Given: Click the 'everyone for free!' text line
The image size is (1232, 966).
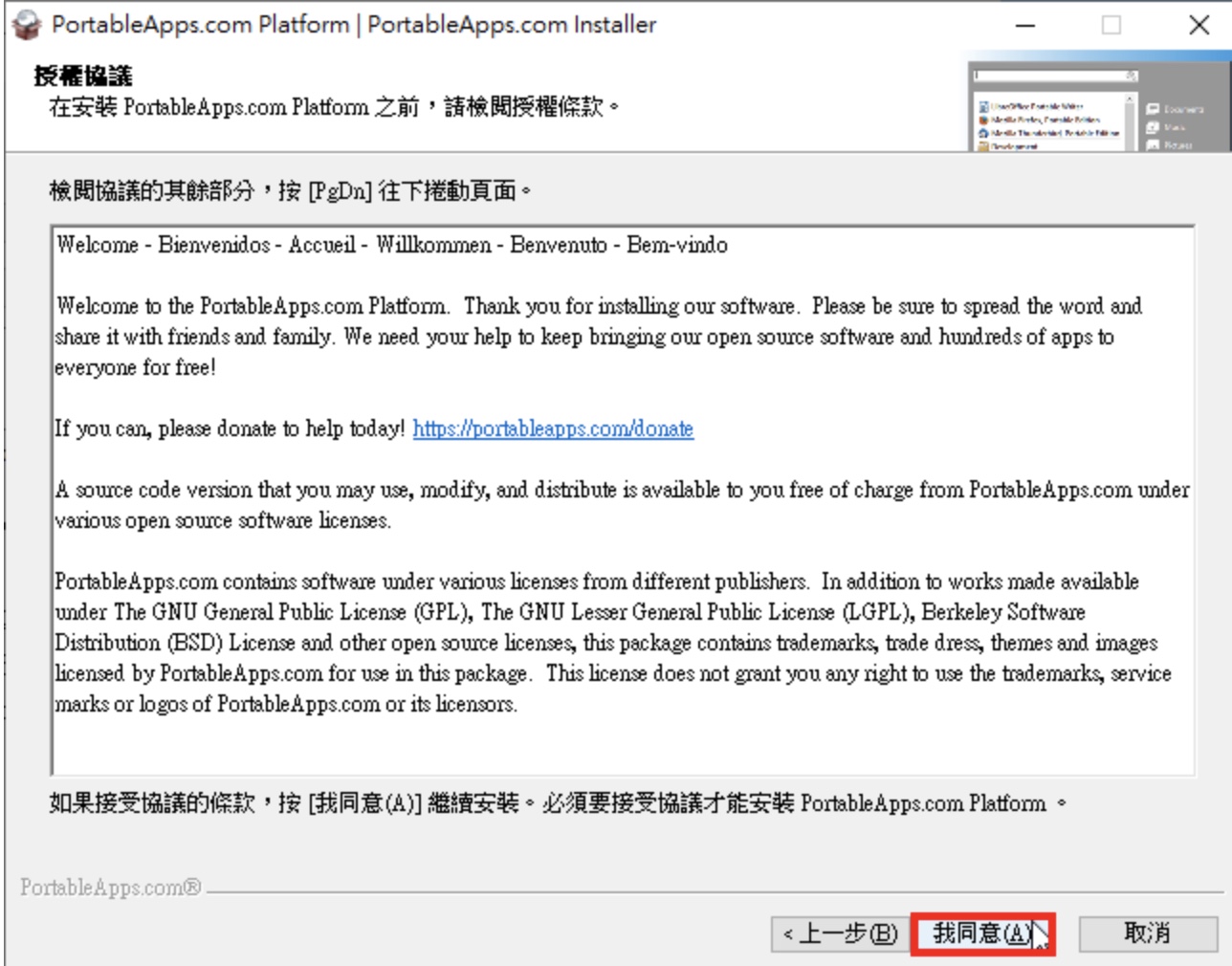Looking at the screenshot, I should 136,367.
